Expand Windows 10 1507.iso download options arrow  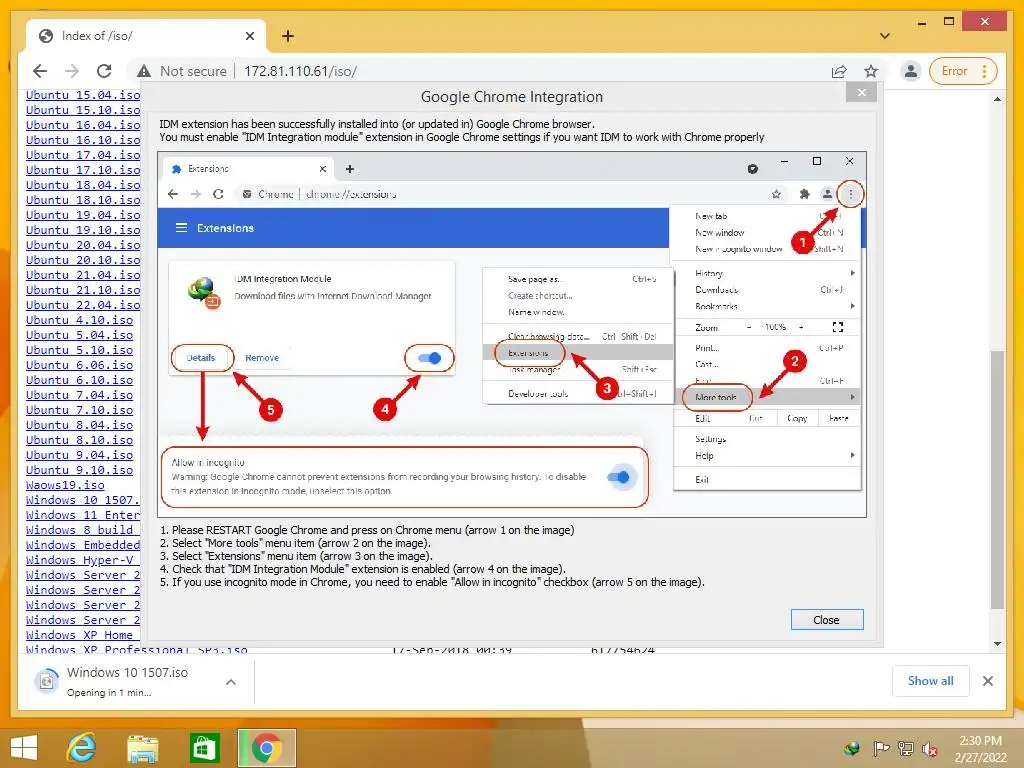pos(231,682)
